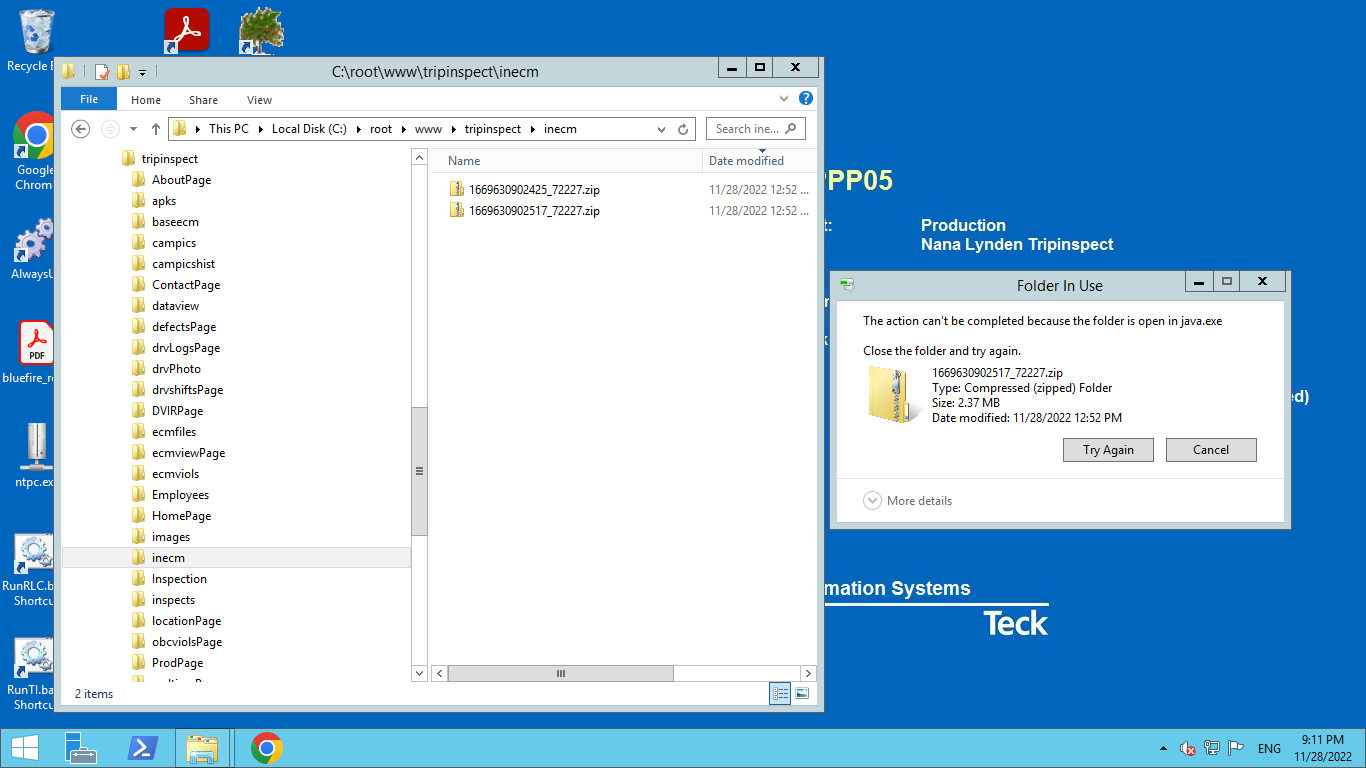Open recent locations dropdown
The height and width of the screenshot is (768, 1366).
pyautogui.click(x=133, y=129)
